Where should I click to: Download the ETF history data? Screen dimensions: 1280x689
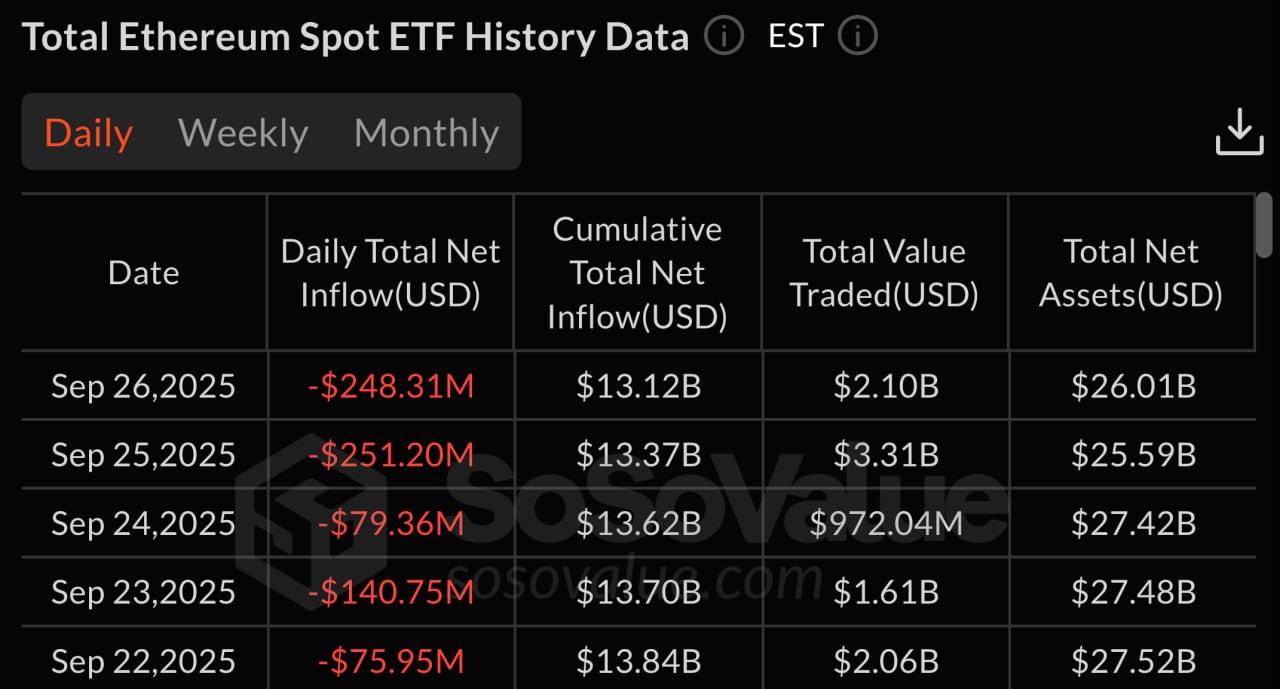[1239, 132]
